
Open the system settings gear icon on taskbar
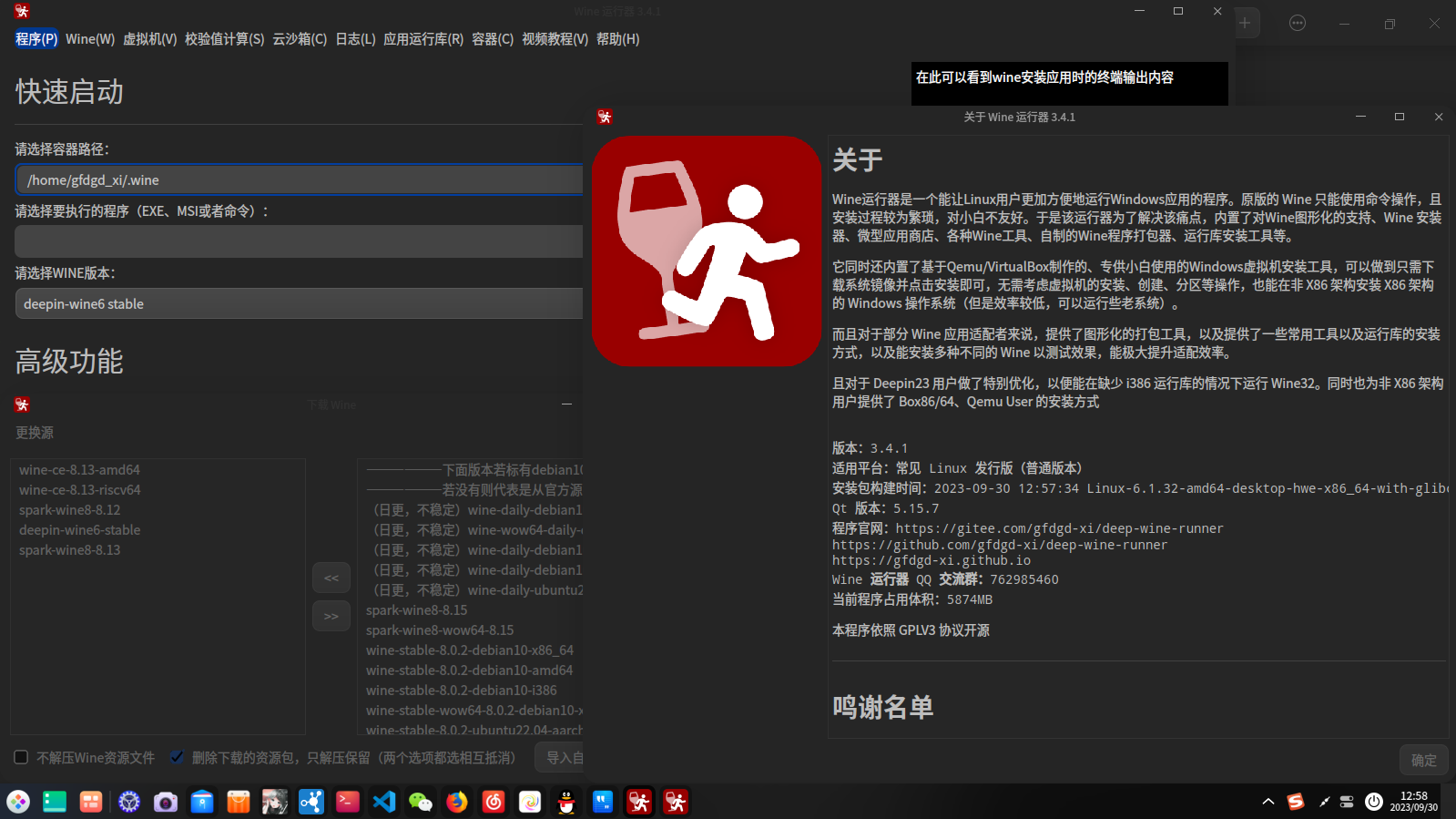[x=129, y=802]
